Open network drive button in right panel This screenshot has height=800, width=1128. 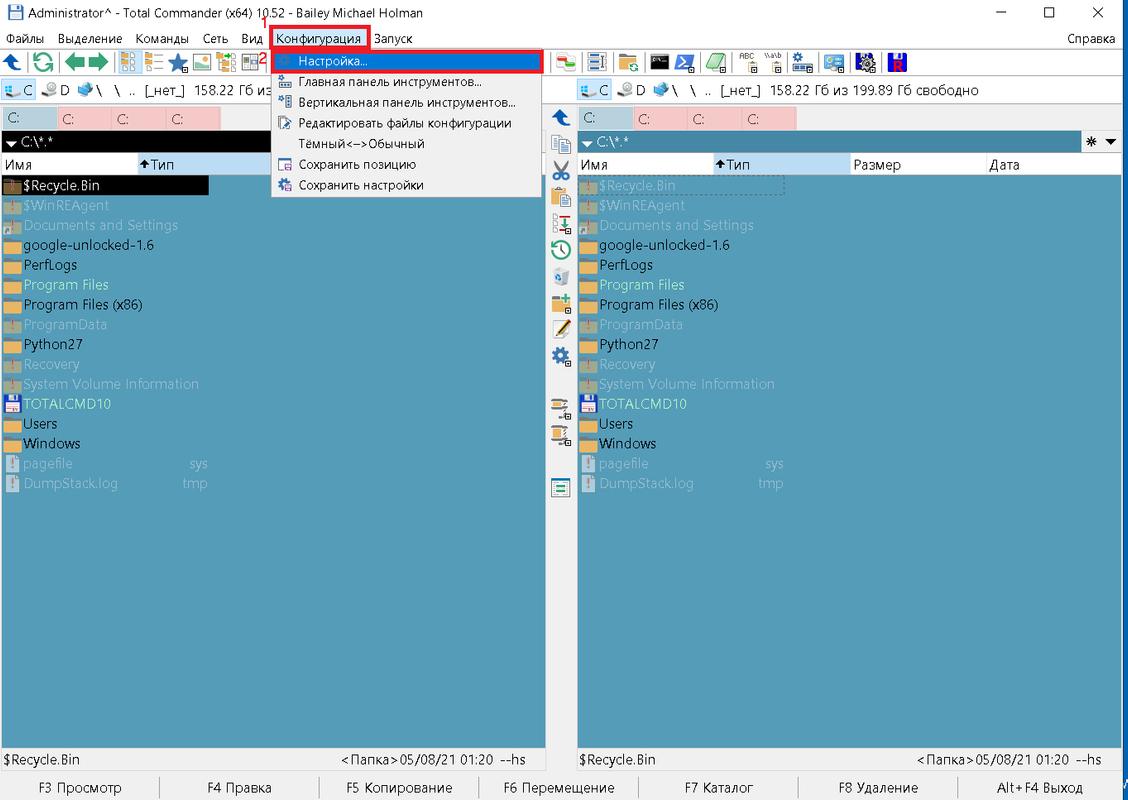coord(665,90)
